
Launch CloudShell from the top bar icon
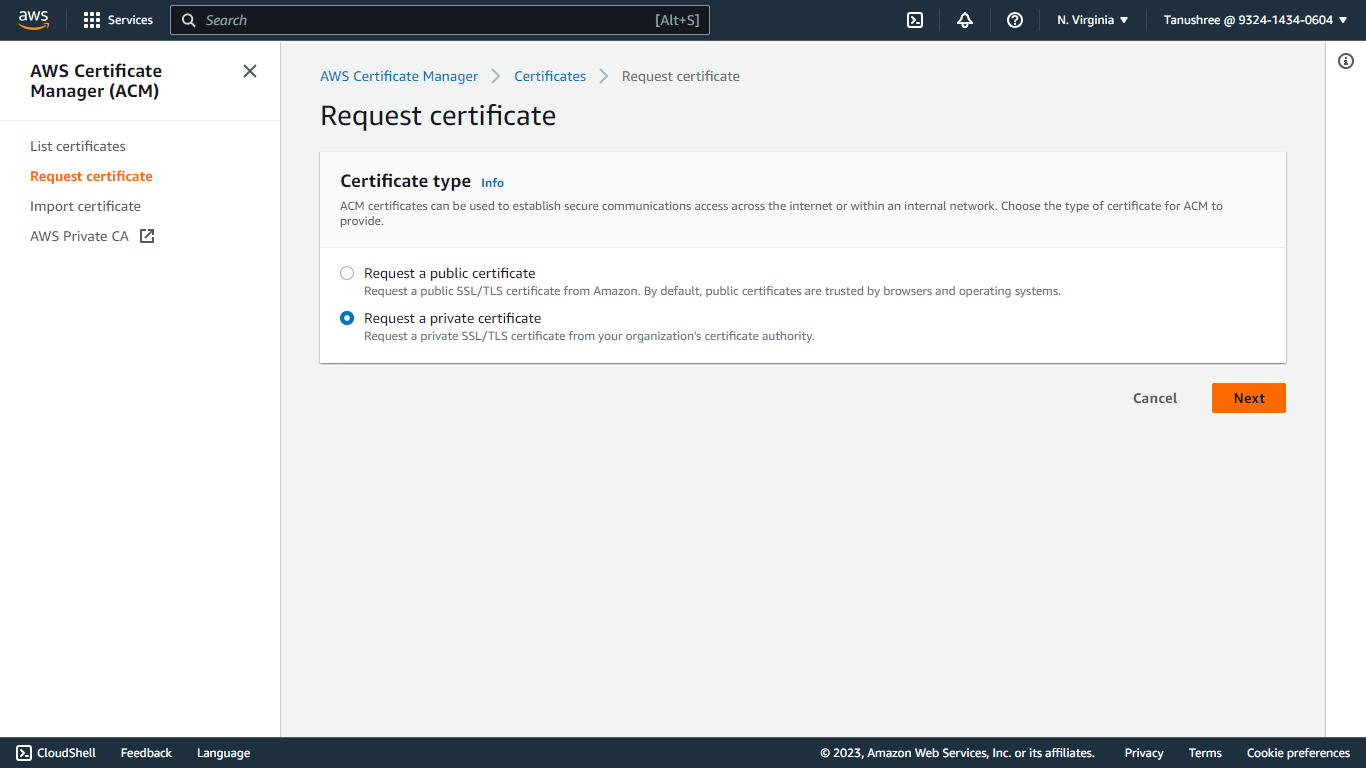915,20
